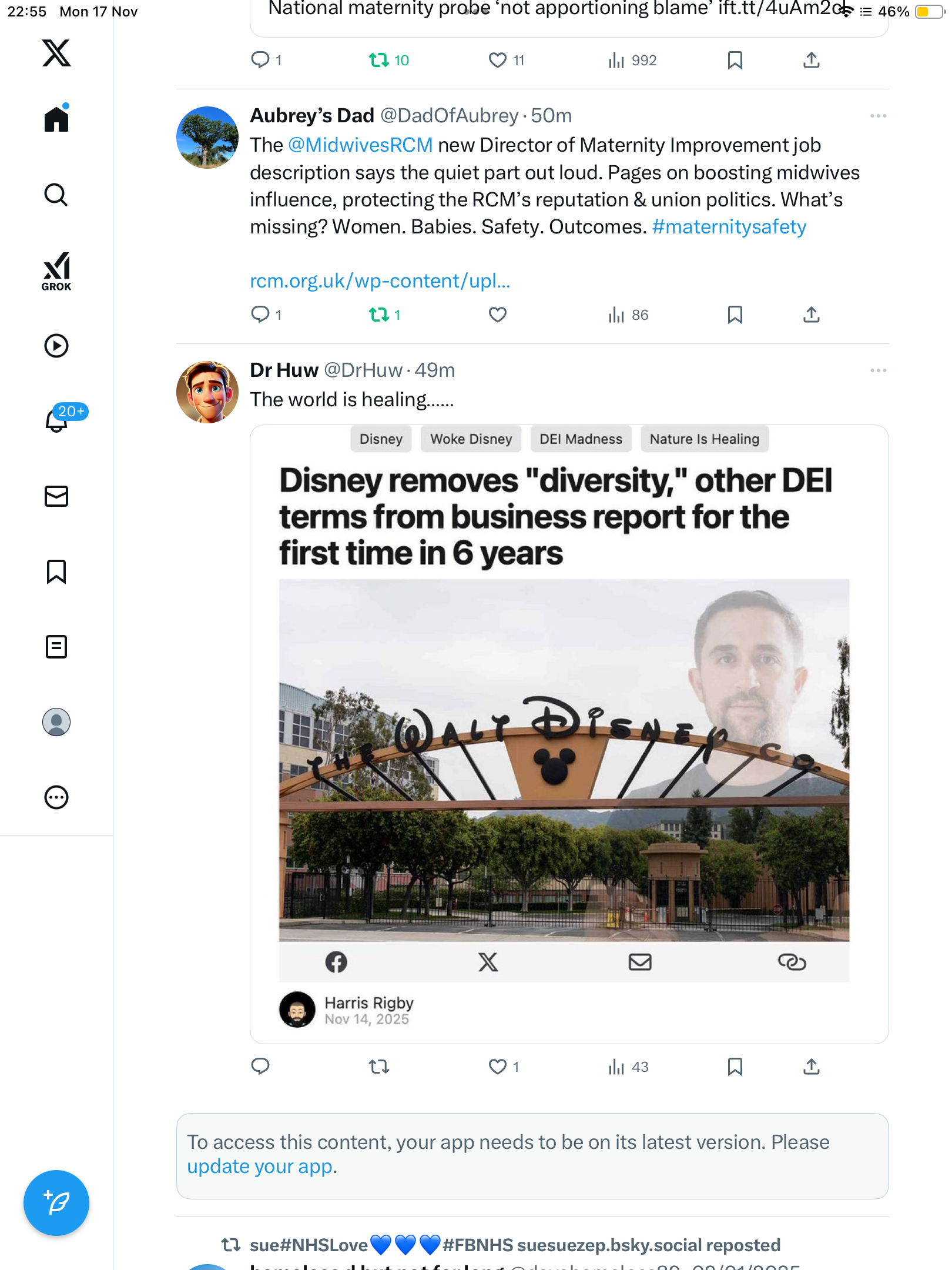
Task: Open more options on Aubrey's Dad's post
Action: (878, 116)
